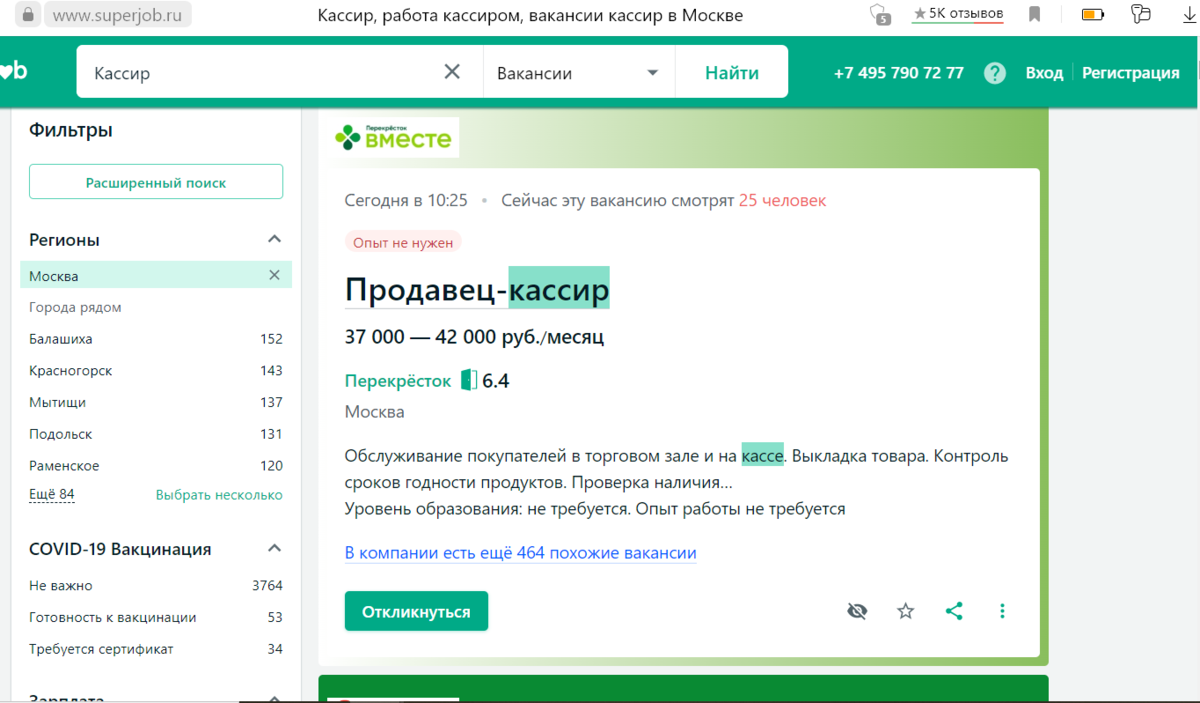Share the vacancy using the share icon
The height and width of the screenshot is (703, 1200).
click(954, 611)
